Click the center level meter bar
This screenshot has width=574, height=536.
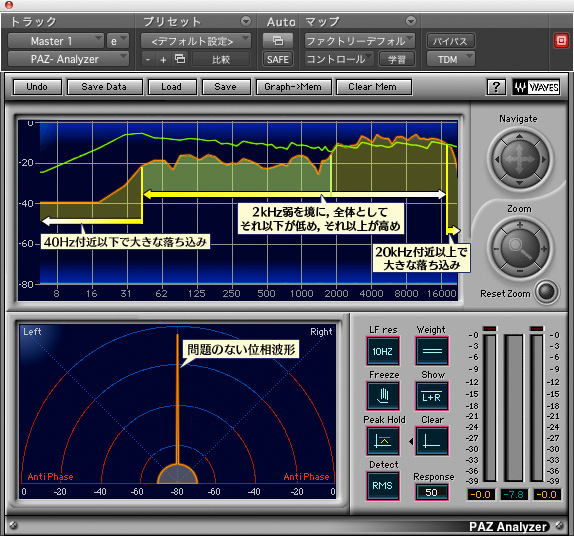coord(513,408)
